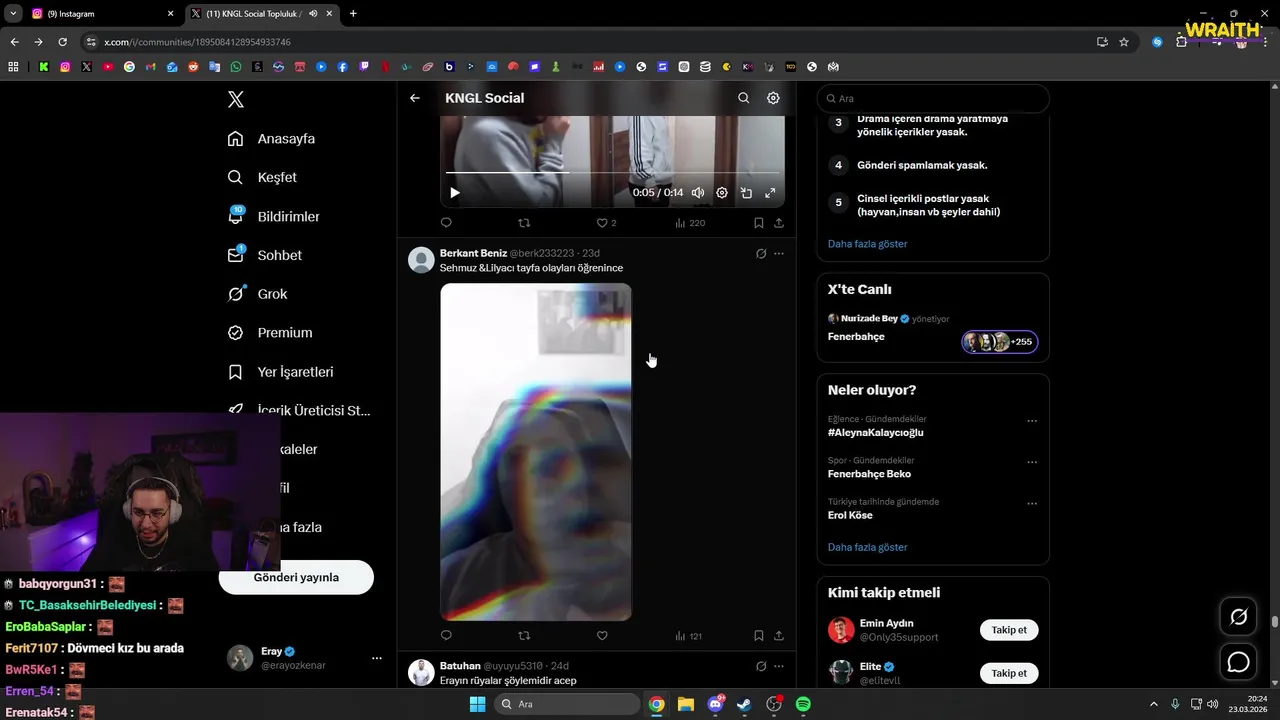
Task: Open the Windows Start menu
Action: click(x=477, y=704)
